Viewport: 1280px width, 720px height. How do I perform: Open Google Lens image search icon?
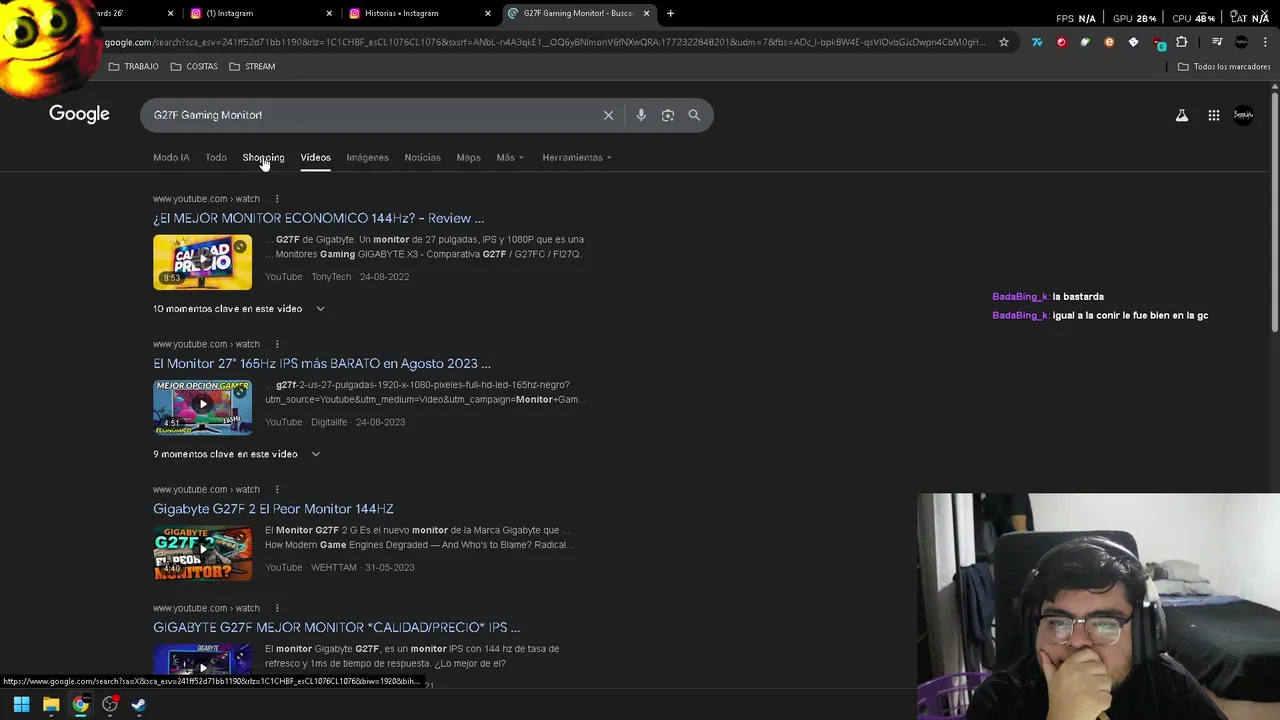(668, 115)
